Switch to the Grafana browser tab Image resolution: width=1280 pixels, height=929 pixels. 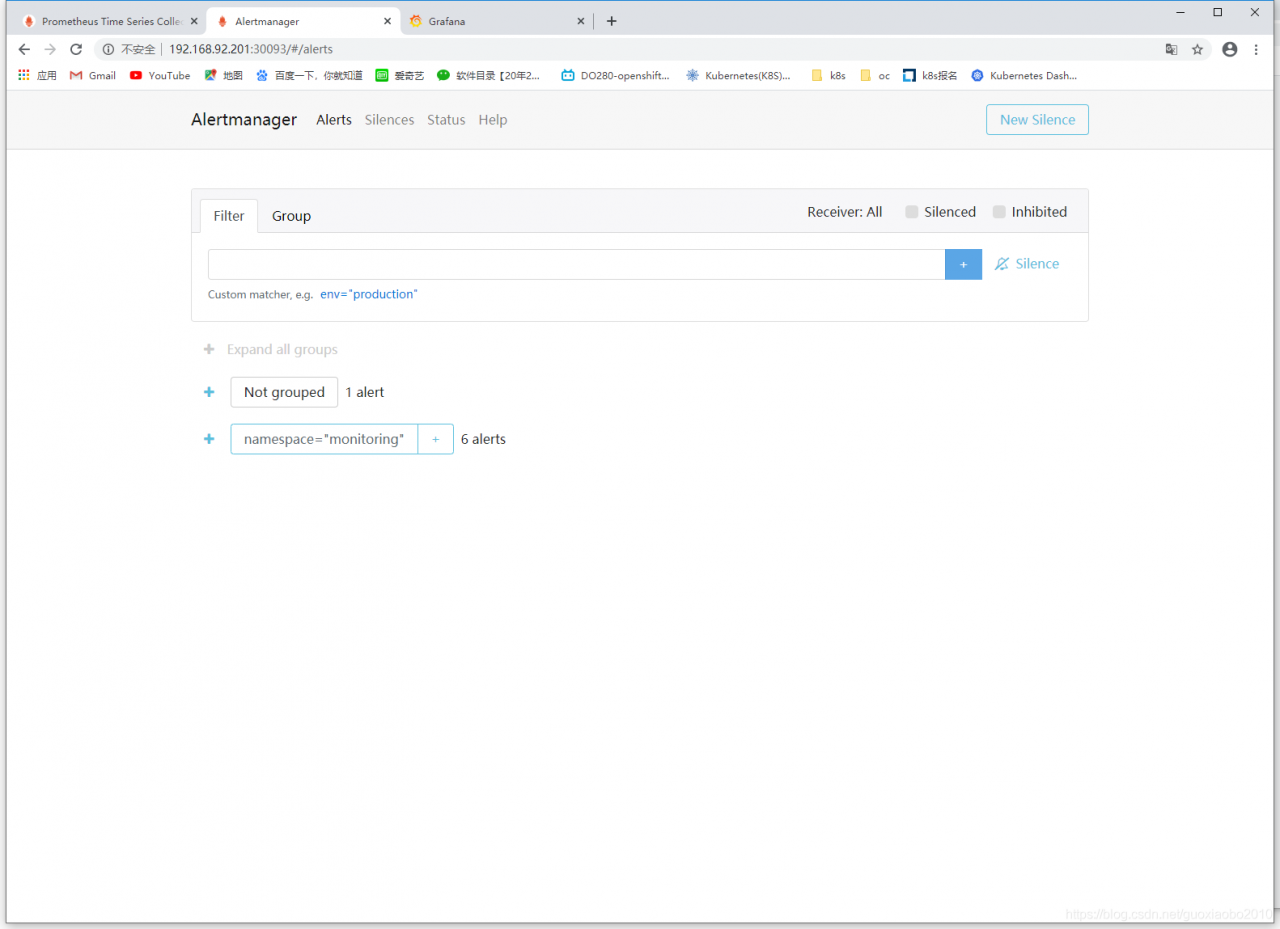pos(496,21)
